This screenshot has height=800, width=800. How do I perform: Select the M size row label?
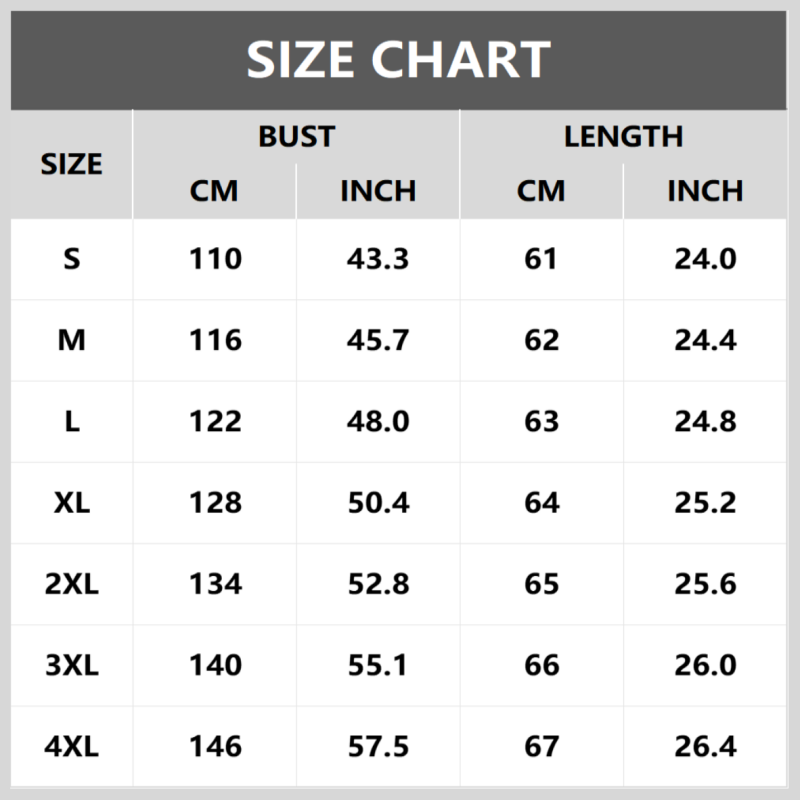[72, 340]
